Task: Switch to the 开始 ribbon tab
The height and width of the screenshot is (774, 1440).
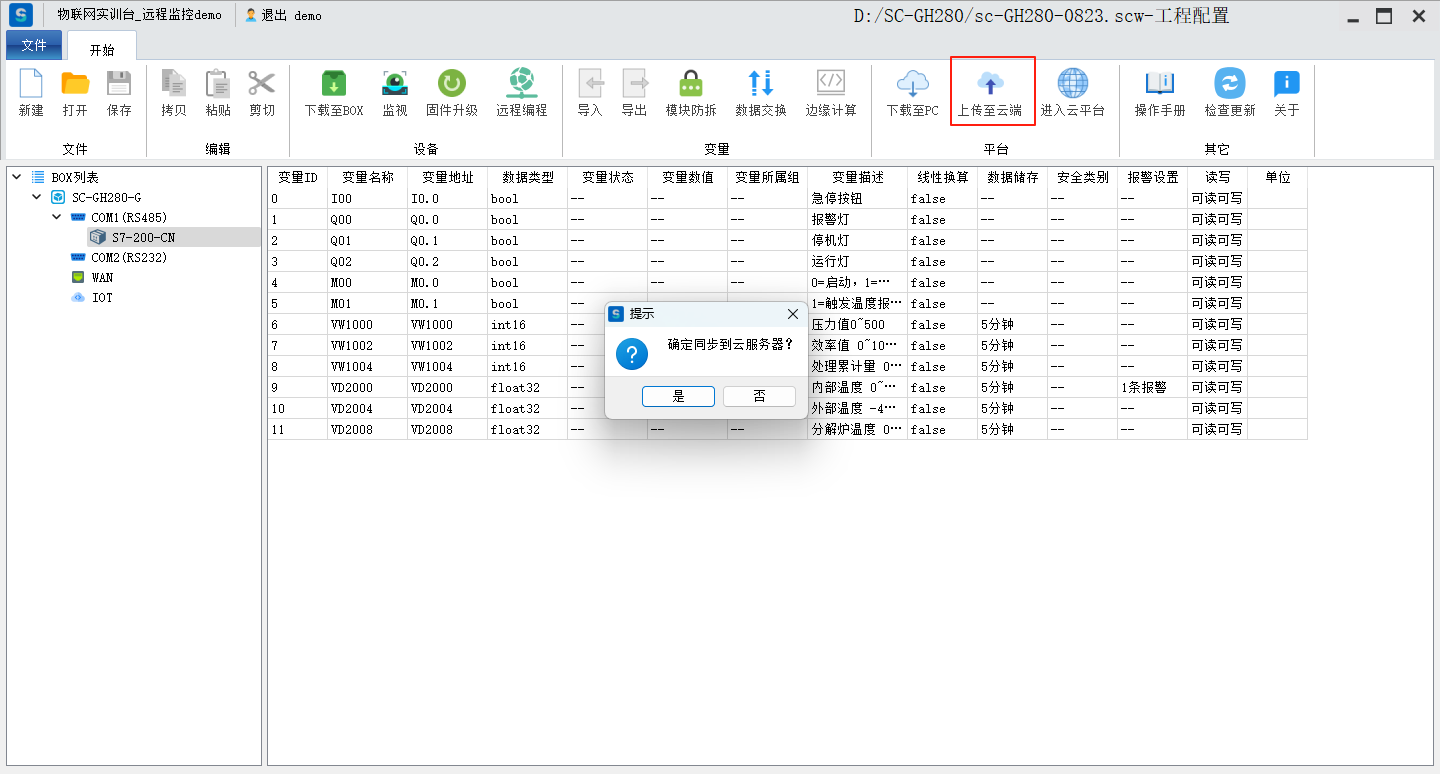Action: tap(102, 49)
